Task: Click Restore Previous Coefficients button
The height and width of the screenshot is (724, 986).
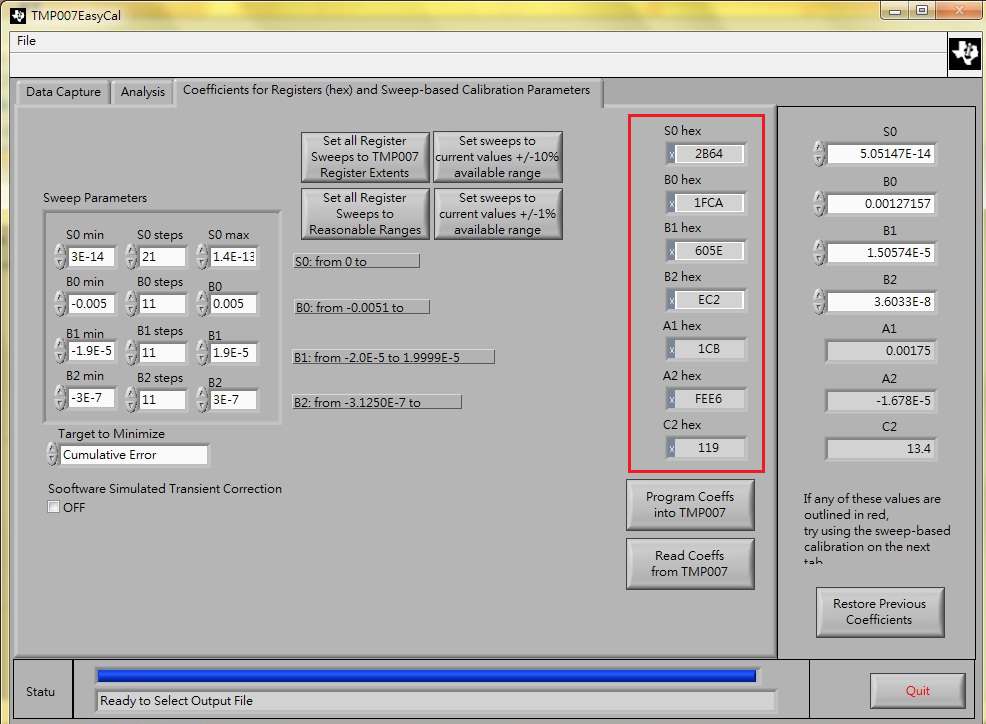Action: pyautogui.click(x=880, y=612)
